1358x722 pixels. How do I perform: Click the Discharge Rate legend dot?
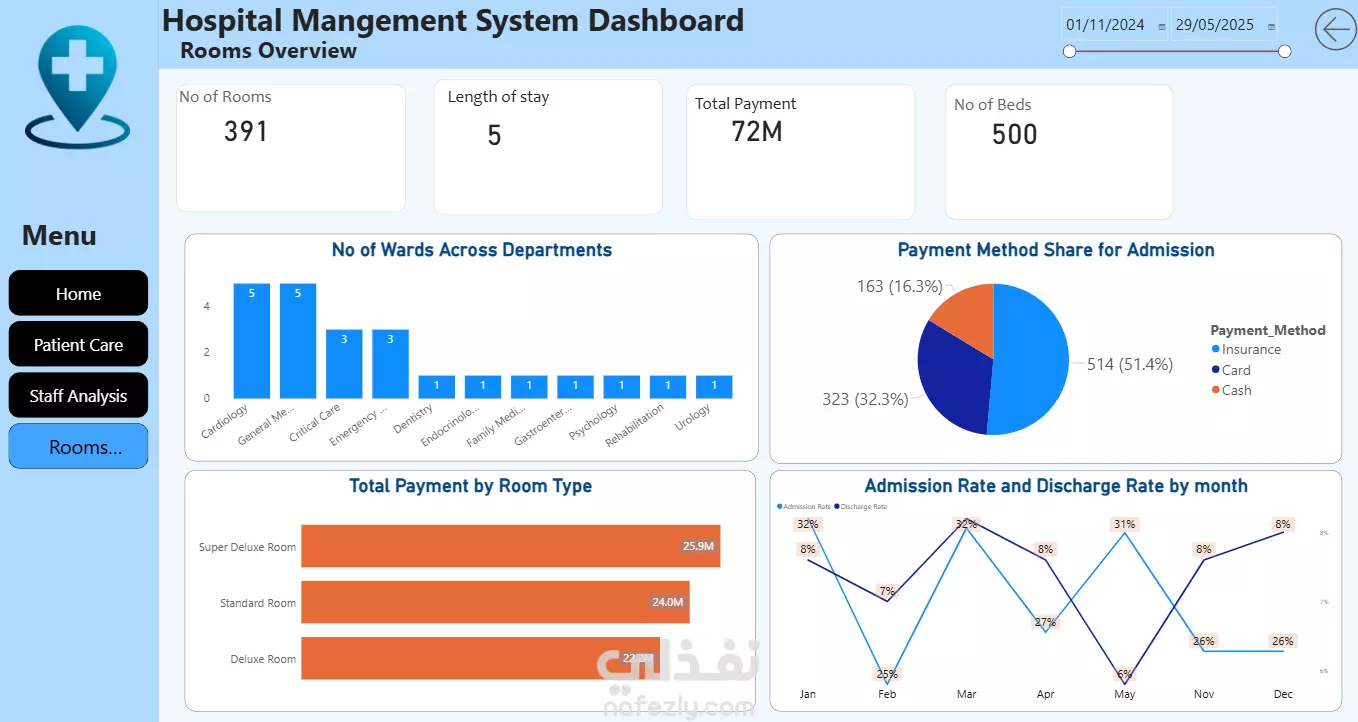click(x=837, y=507)
